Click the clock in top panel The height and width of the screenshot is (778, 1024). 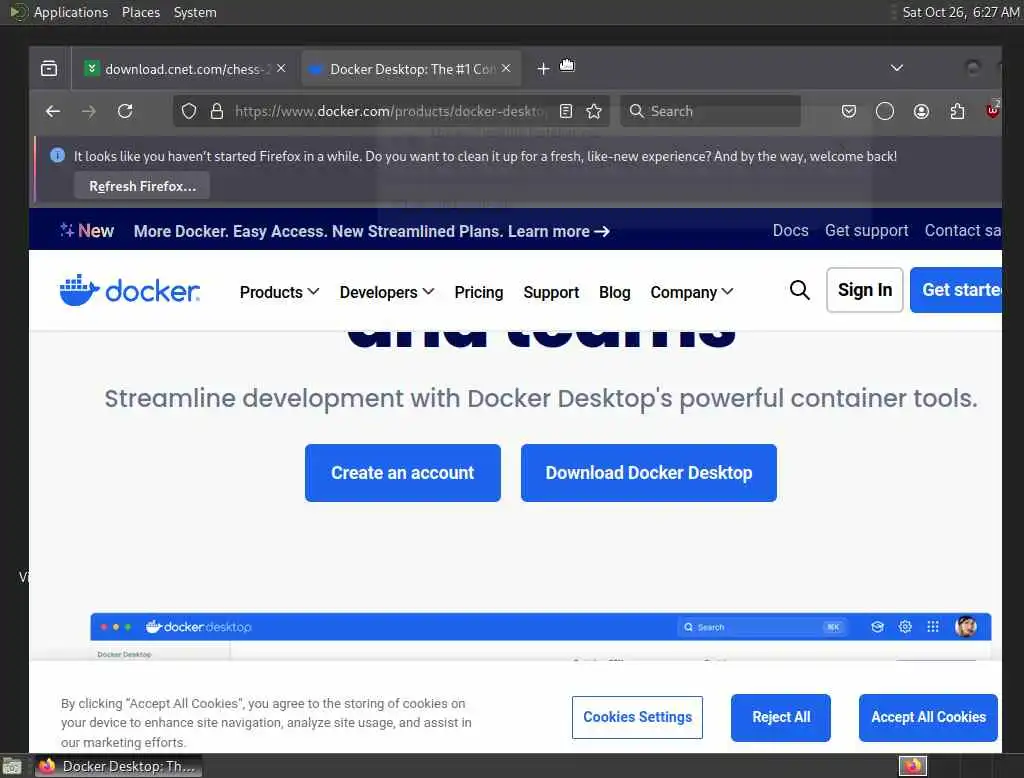click(961, 12)
